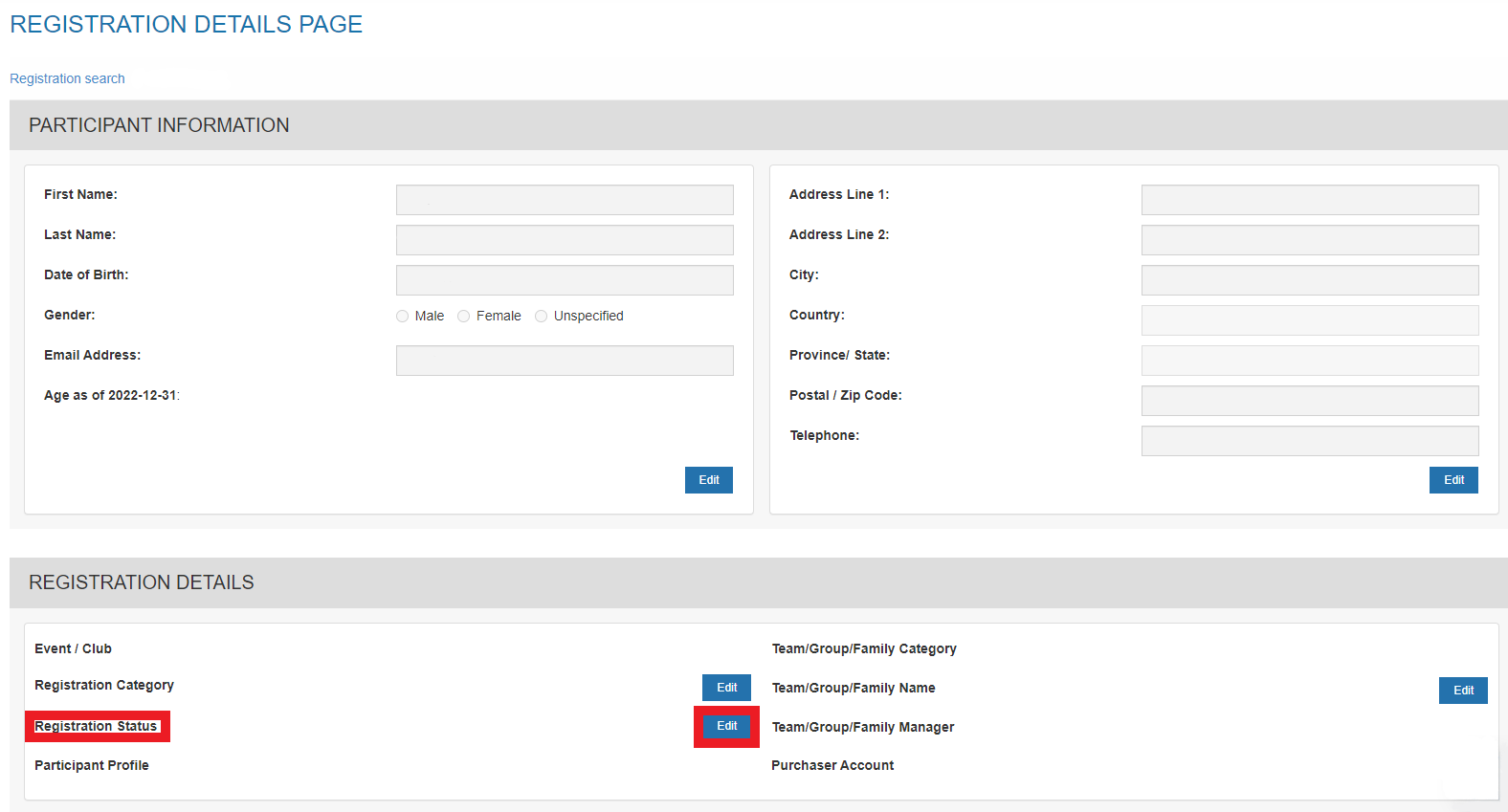Open the Registration search link
The width and height of the screenshot is (1508, 812).
[x=67, y=78]
